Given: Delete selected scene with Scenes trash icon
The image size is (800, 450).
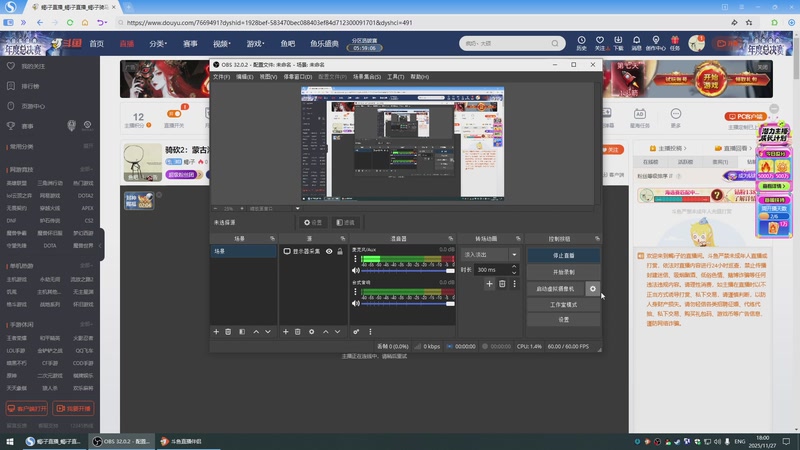Looking at the screenshot, I should tap(228, 332).
